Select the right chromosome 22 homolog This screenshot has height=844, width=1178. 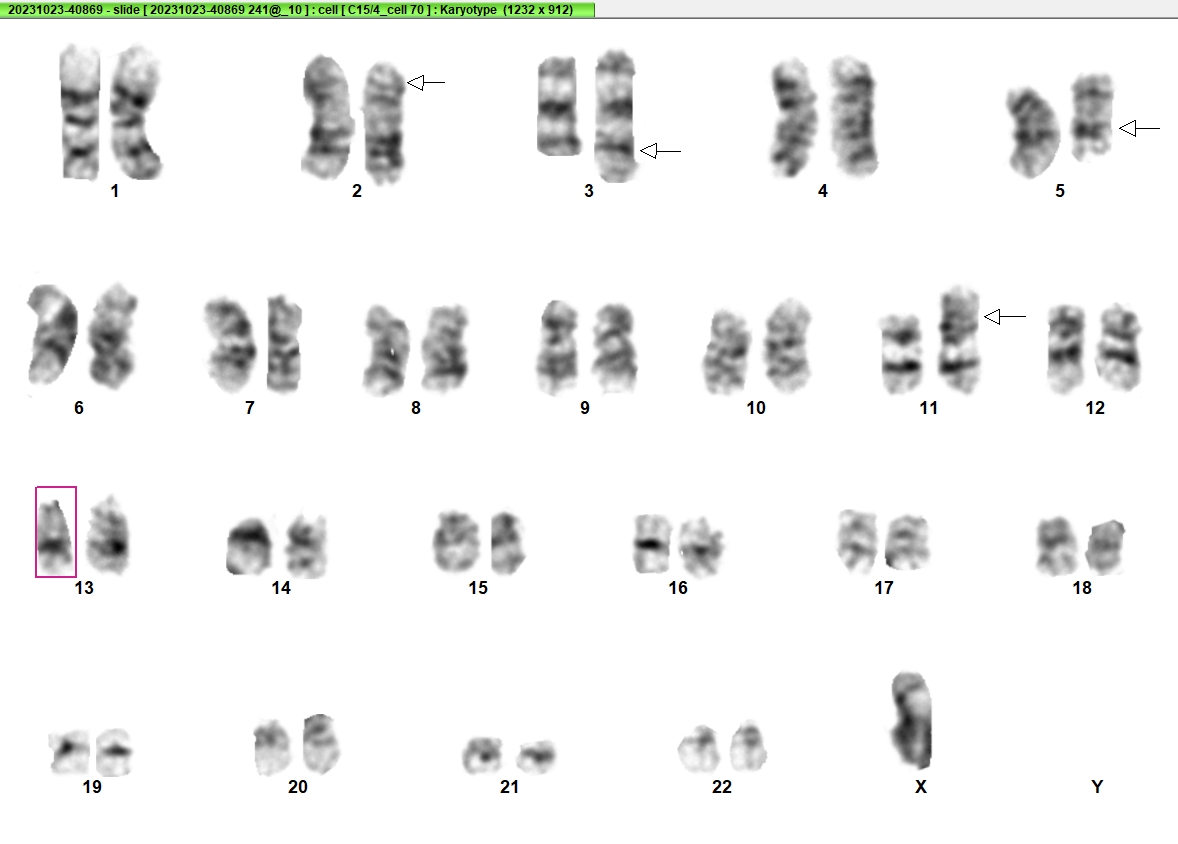[x=748, y=746]
